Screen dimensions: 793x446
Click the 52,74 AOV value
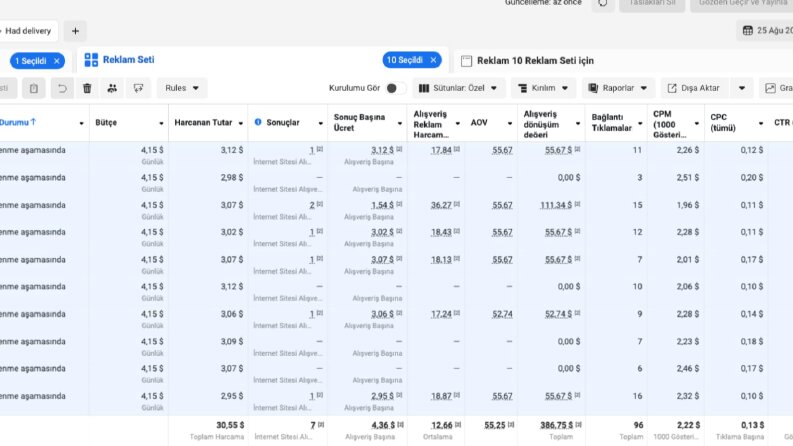(502, 314)
